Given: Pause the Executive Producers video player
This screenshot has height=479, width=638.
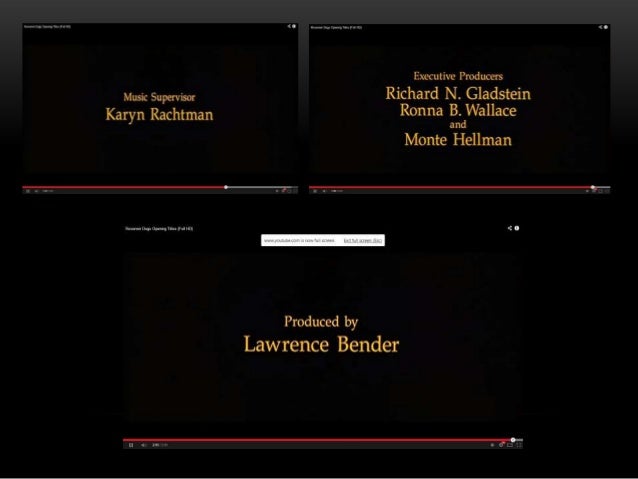Looking at the screenshot, I should 315,191.
